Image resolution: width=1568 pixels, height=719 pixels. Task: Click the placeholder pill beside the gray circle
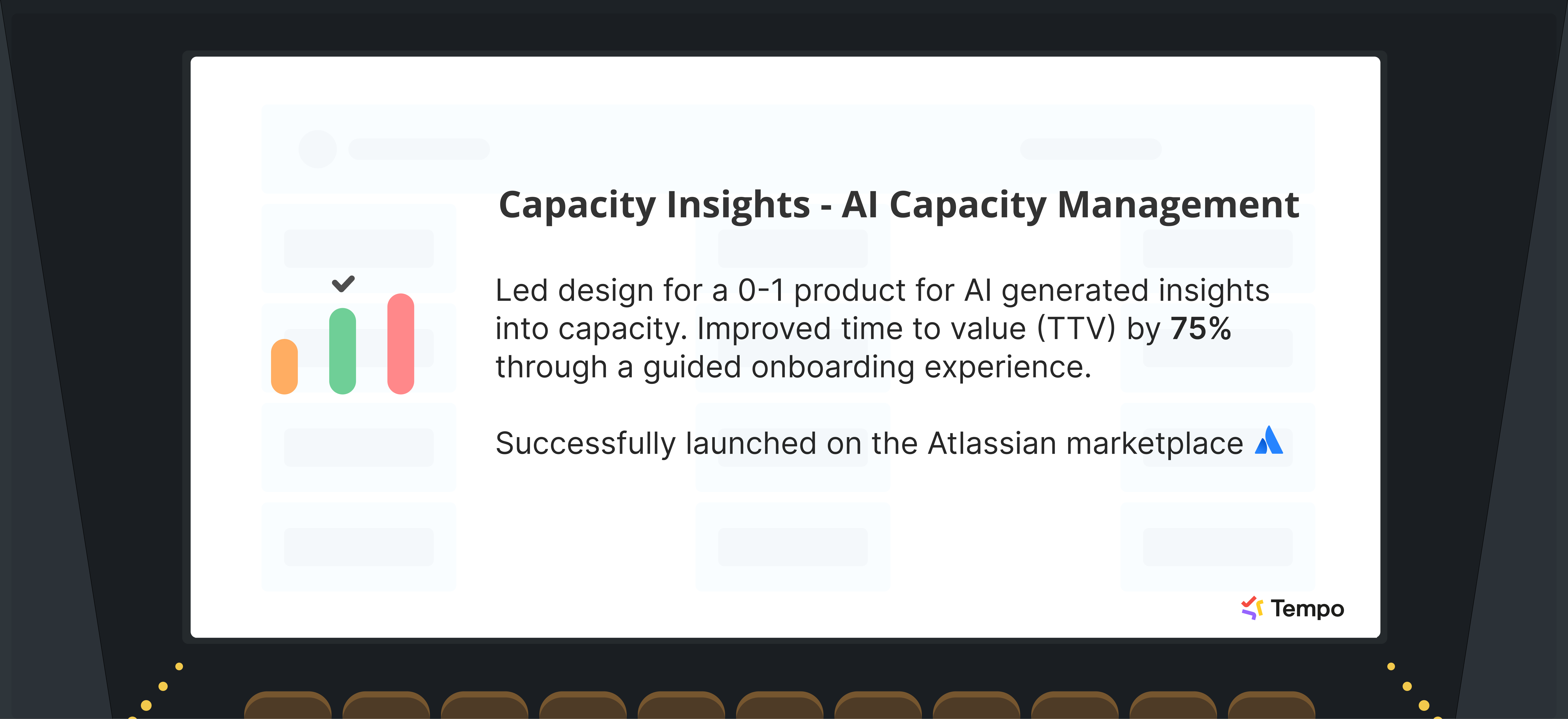click(x=419, y=149)
